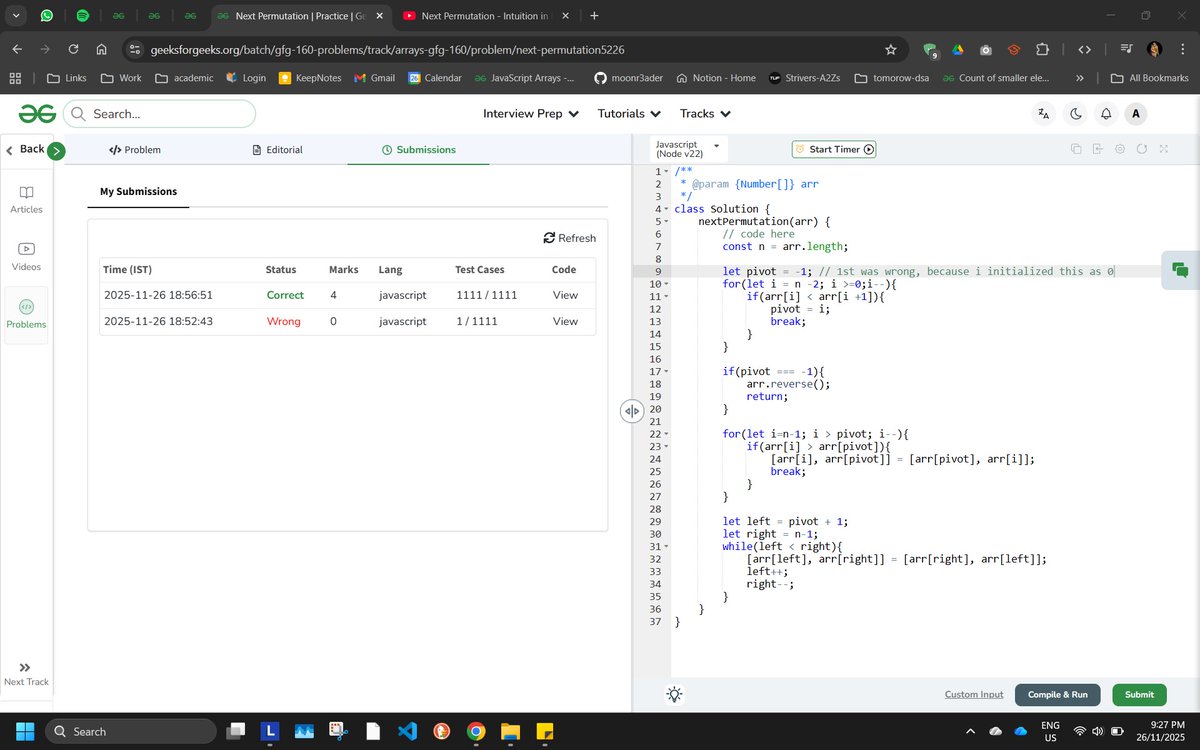The height and width of the screenshot is (750, 1200).
Task: Click into the GfG search box
Action: point(160,114)
